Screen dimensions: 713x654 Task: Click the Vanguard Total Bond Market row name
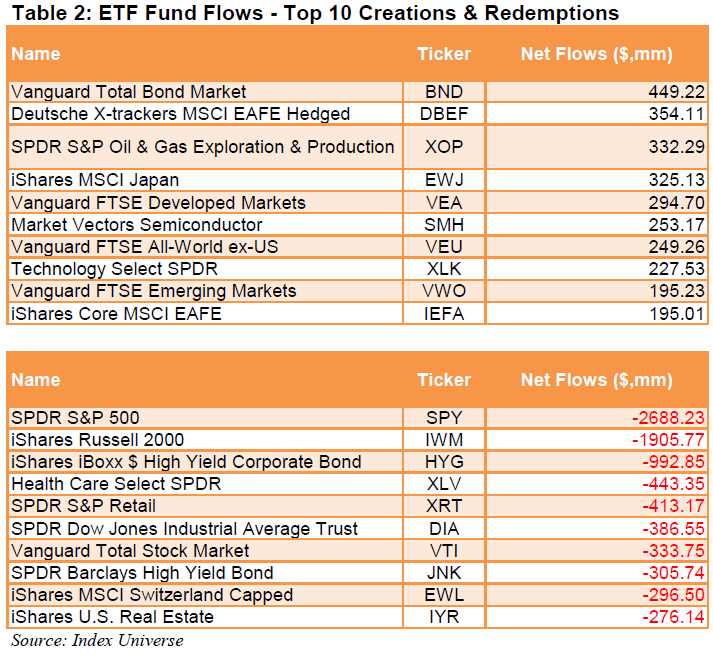129,92
